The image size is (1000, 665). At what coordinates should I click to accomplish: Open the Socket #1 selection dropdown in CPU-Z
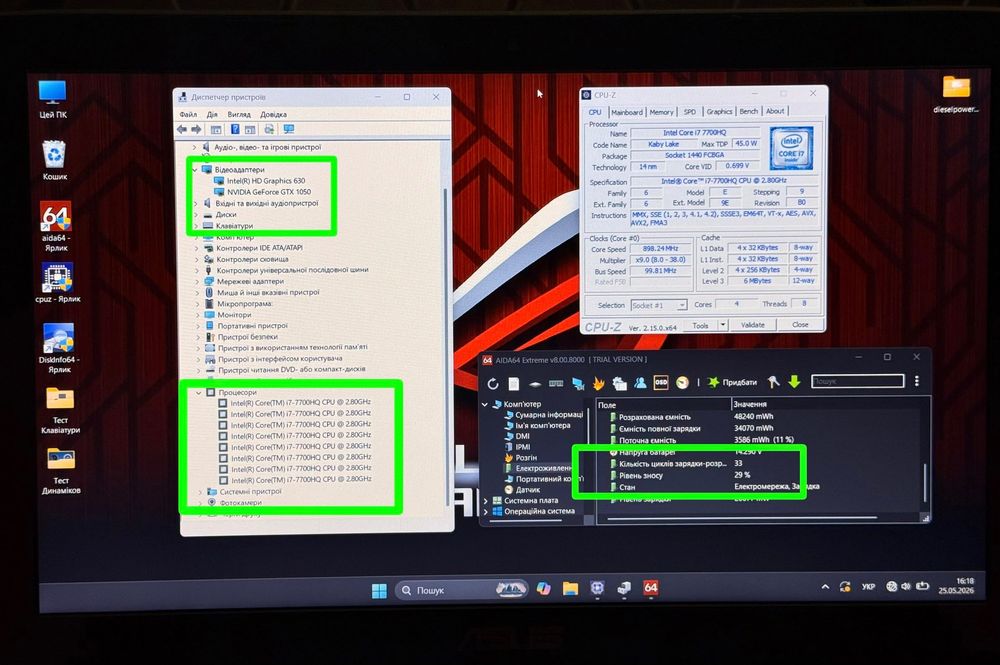(x=659, y=305)
